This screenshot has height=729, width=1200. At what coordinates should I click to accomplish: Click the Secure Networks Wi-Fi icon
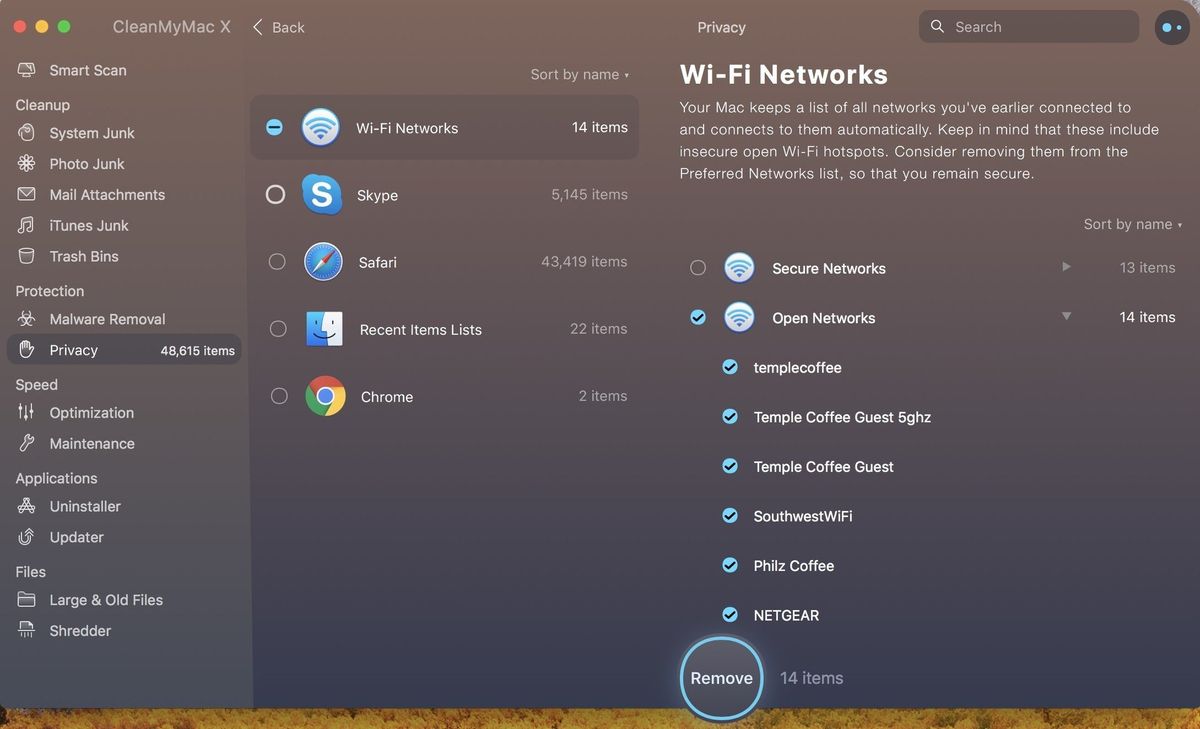tap(739, 268)
